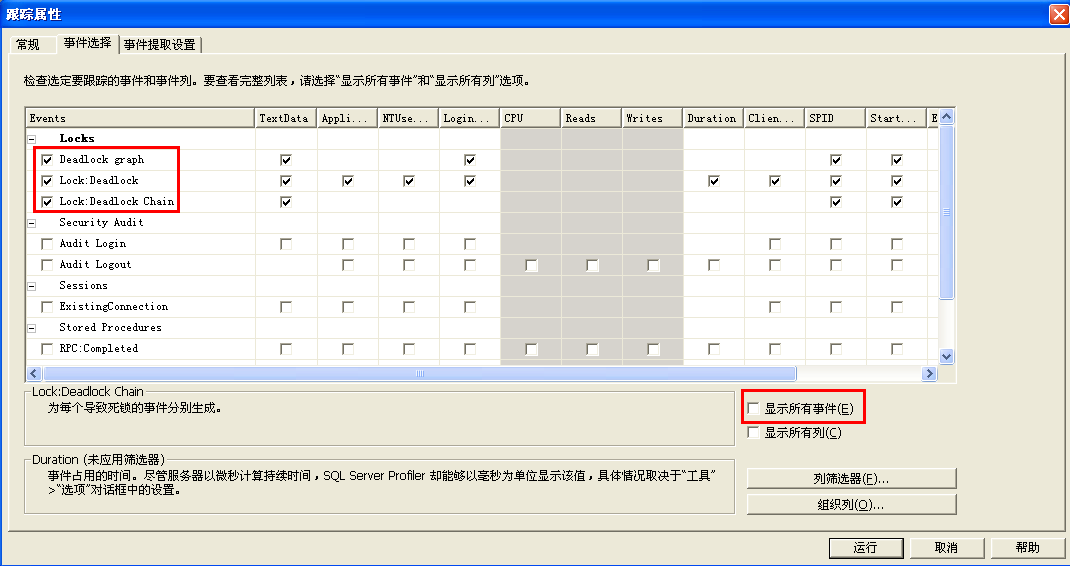
Task: Toggle 显示所有列 checkbox
Action: click(753, 432)
